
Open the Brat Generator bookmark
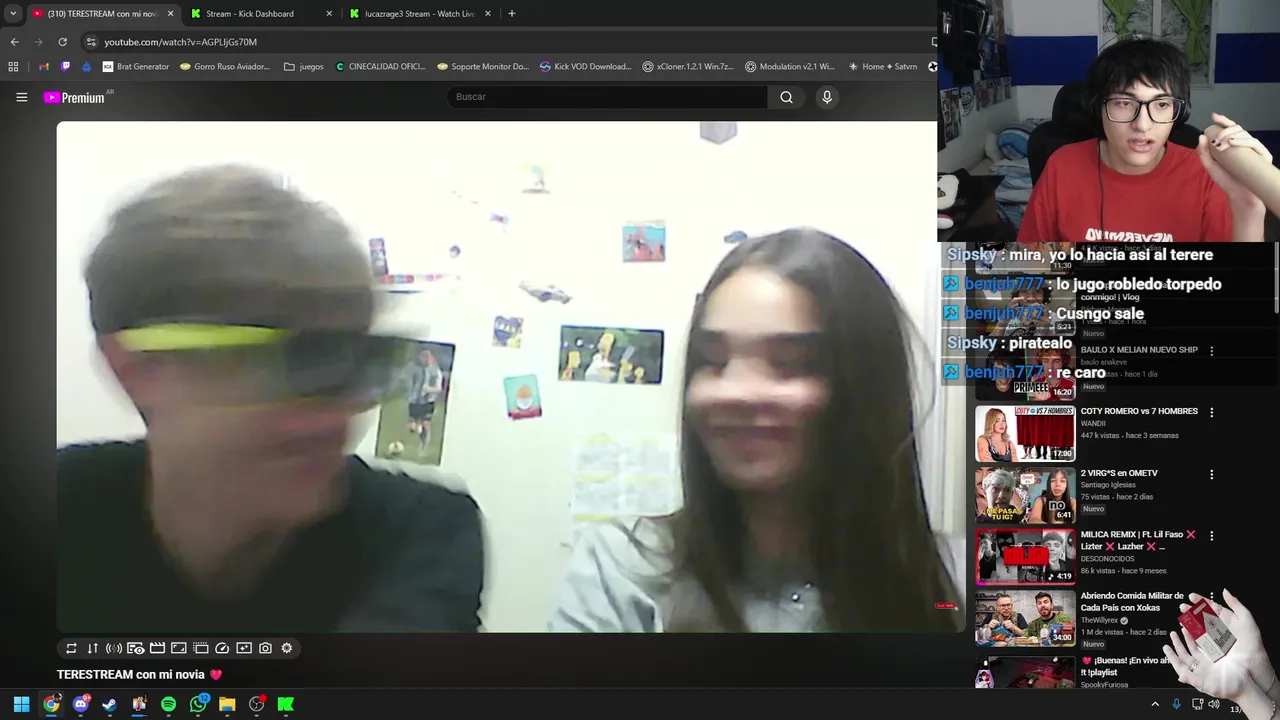(x=136, y=67)
